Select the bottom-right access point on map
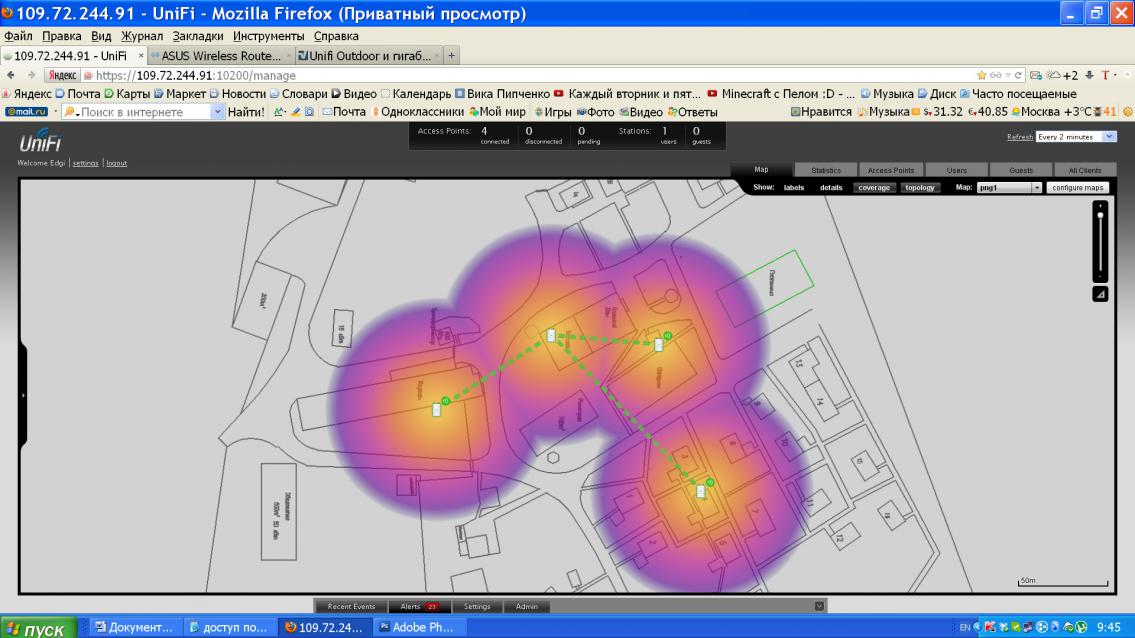 tap(701, 492)
